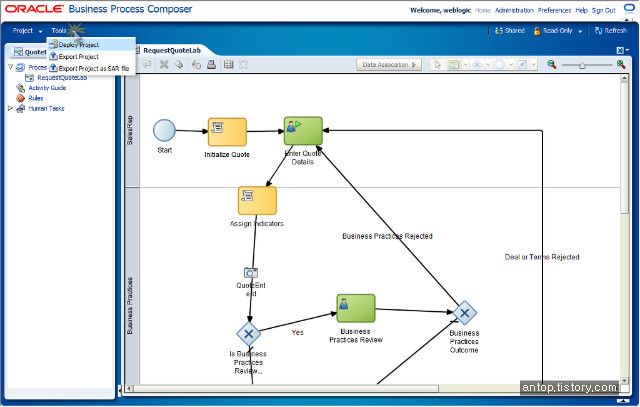The height and width of the screenshot is (407, 640).
Task: Click the horizontal scrollbar of the canvas
Action: (x=286, y=389)
